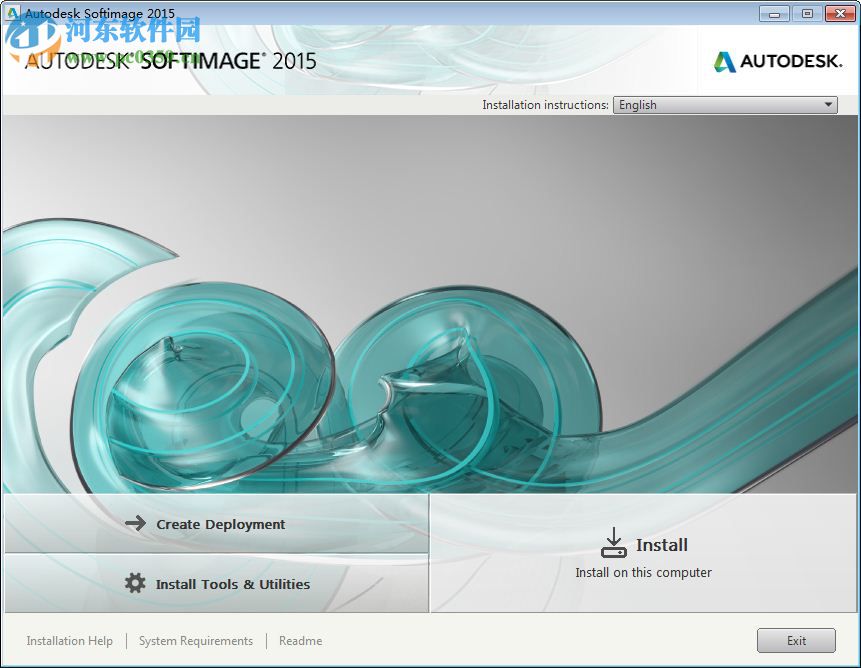The height and width of the screenshot is (668, 861).
Task: Select the Create Deployment option
Action: [x=222, y=523]
